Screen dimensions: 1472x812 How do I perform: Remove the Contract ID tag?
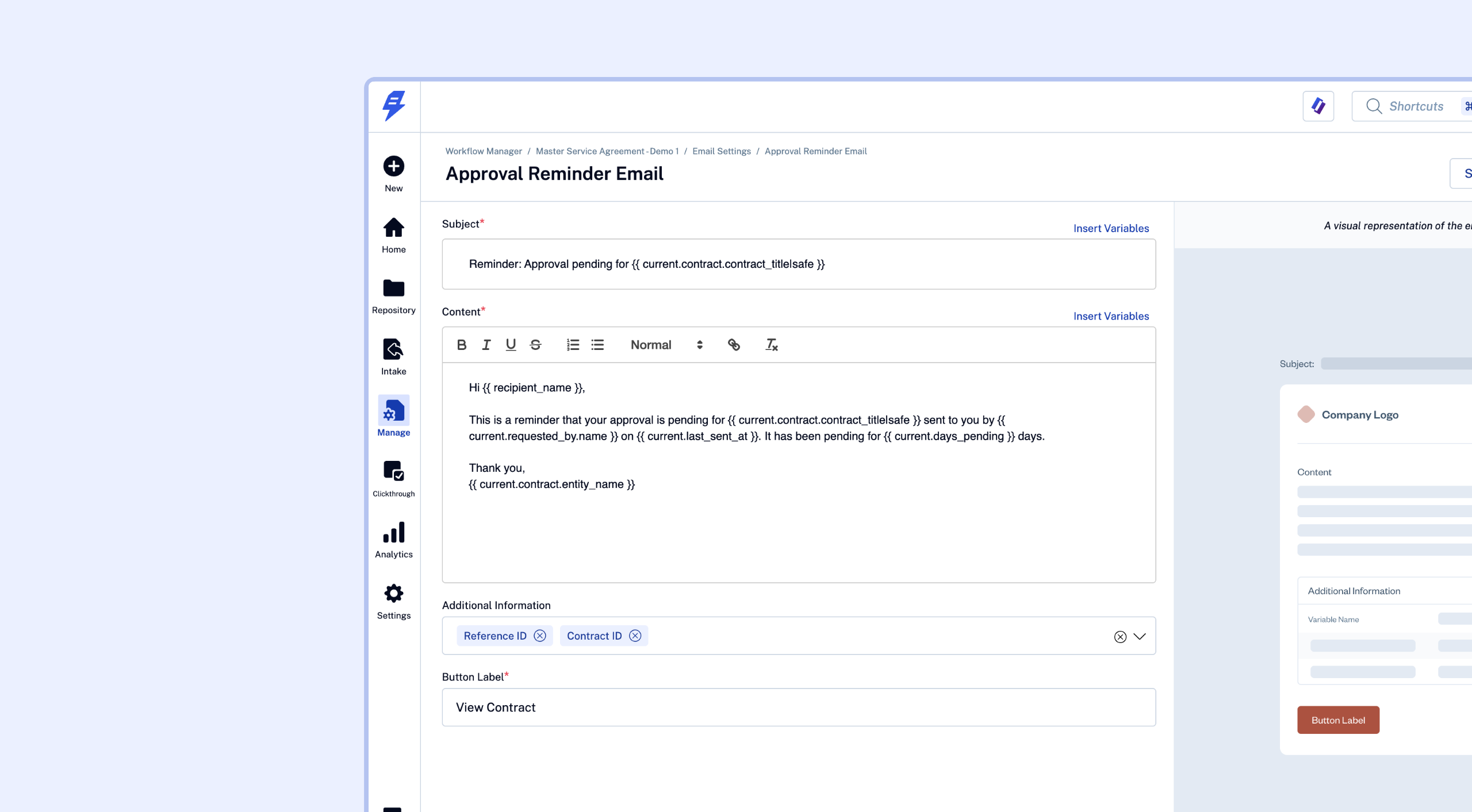click(635, 636)
